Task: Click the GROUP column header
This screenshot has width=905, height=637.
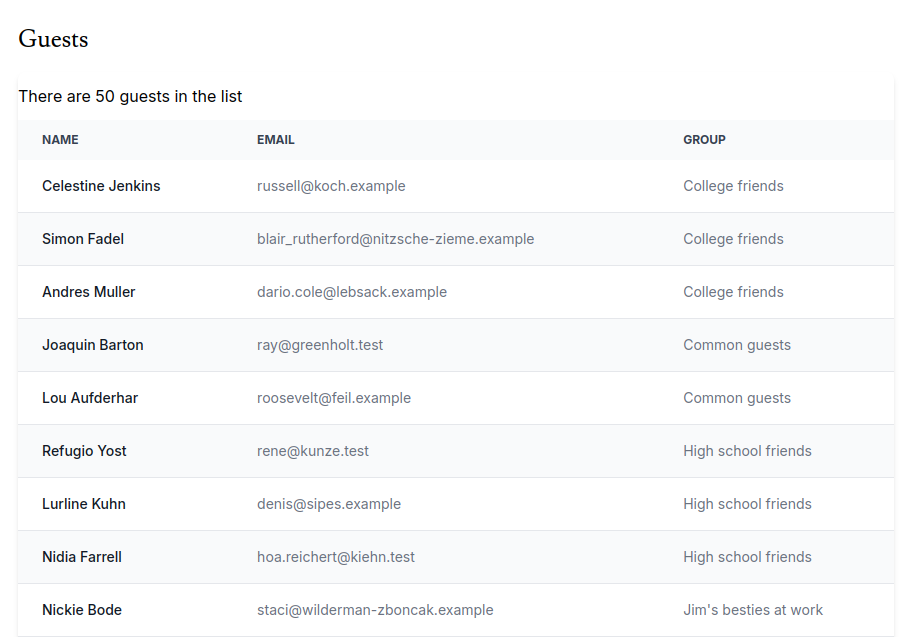Action: tap(704, 140)
